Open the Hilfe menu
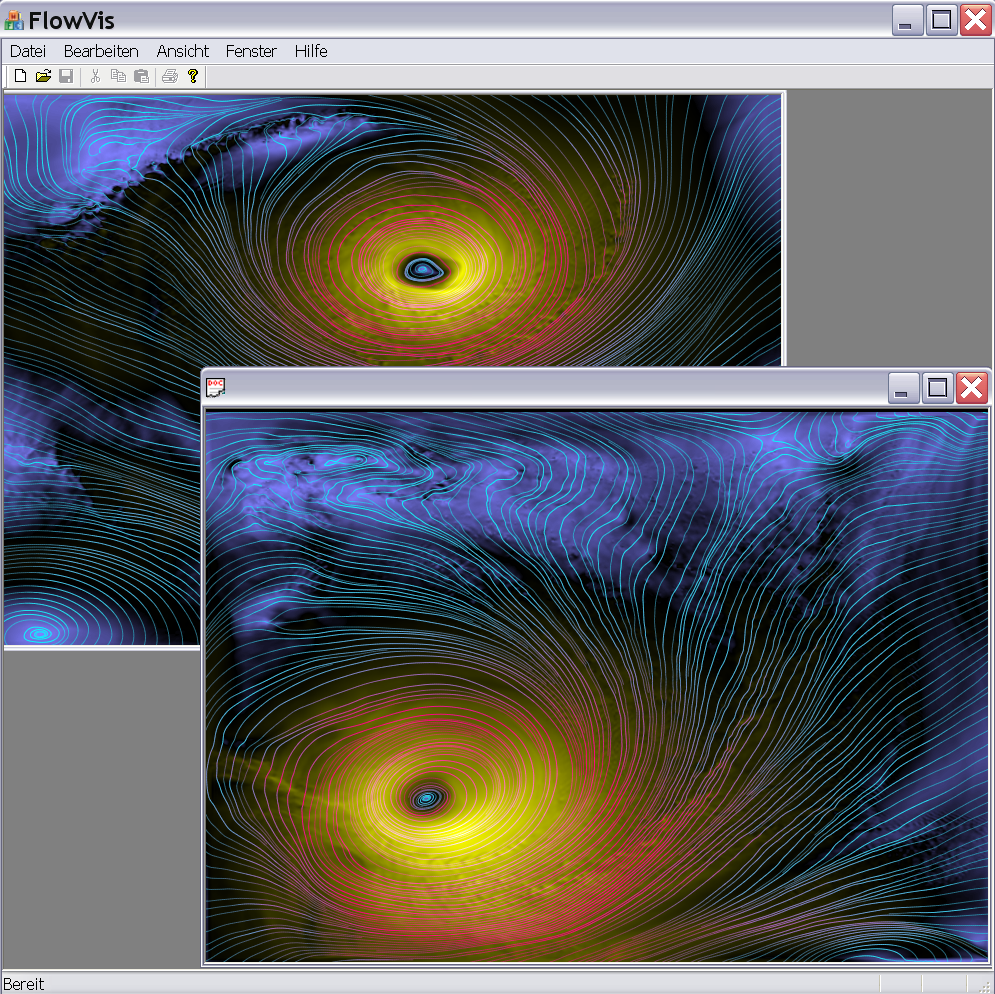This screenshot has width=995, height=994. [x=311, y=51]
